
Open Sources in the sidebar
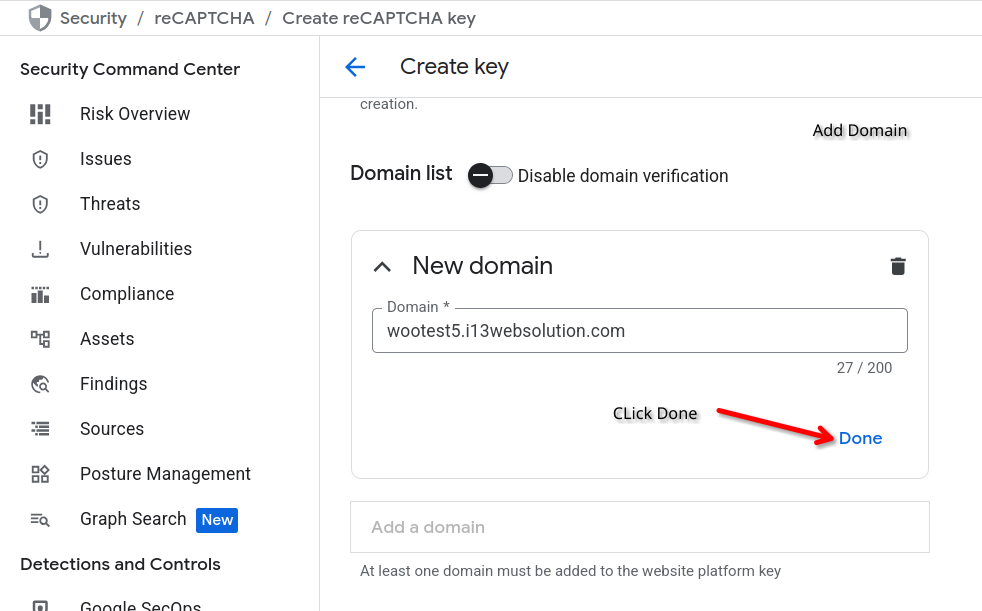click(x=112, y=429)
